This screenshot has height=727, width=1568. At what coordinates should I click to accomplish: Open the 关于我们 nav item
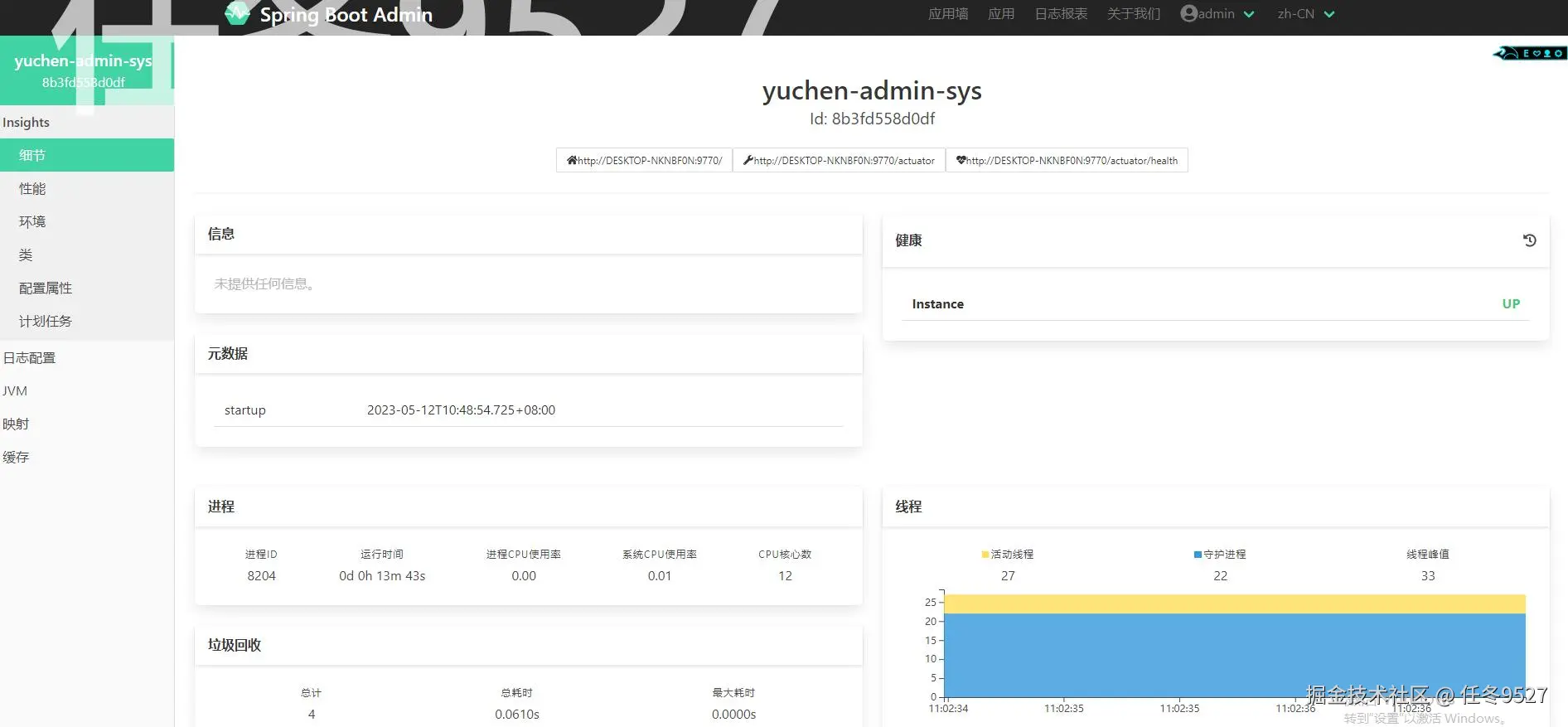pyautogui.click(x=1134, y=13)
